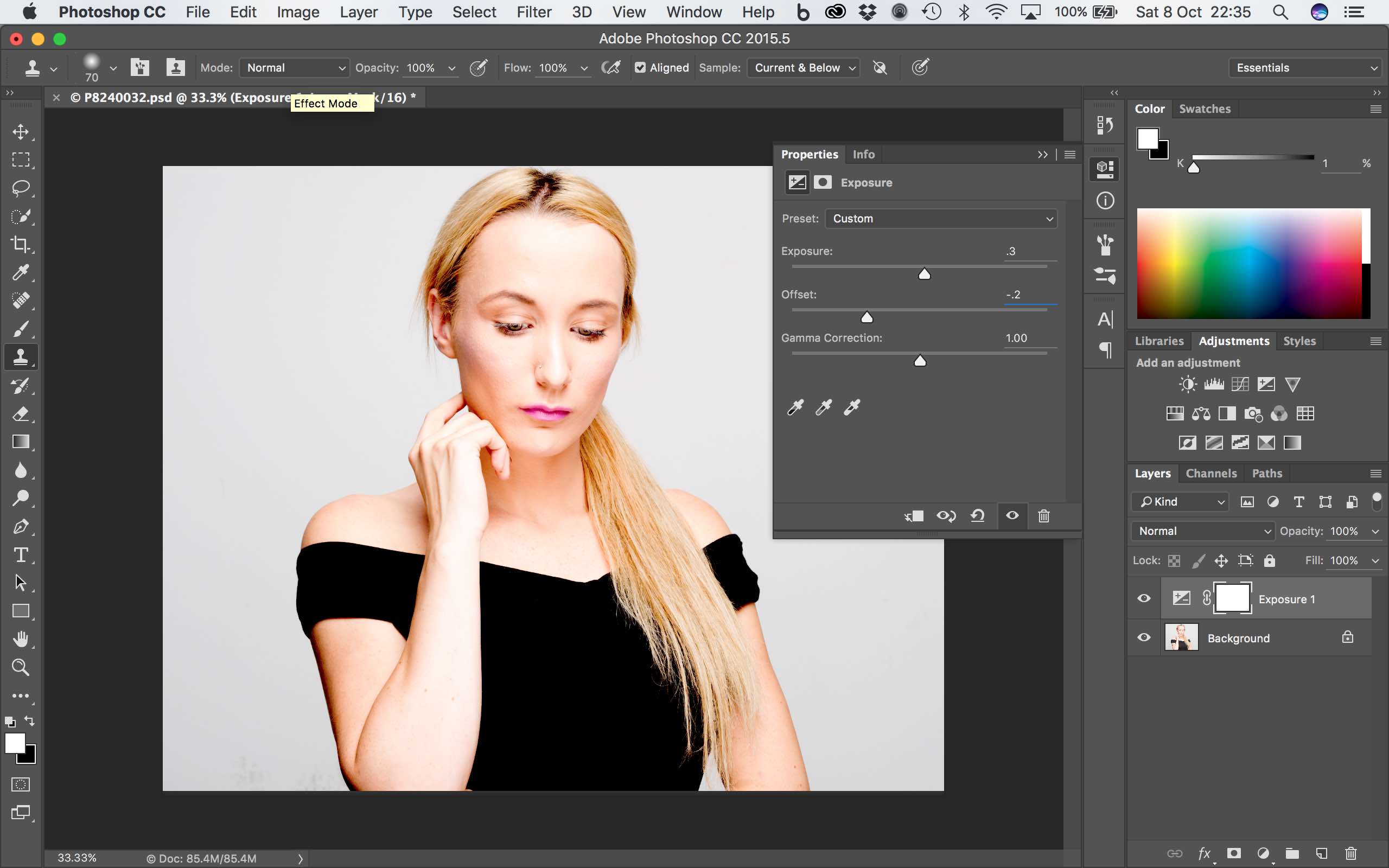
Task: Select the Lasso tool
Action: click(x=21, y=188)
